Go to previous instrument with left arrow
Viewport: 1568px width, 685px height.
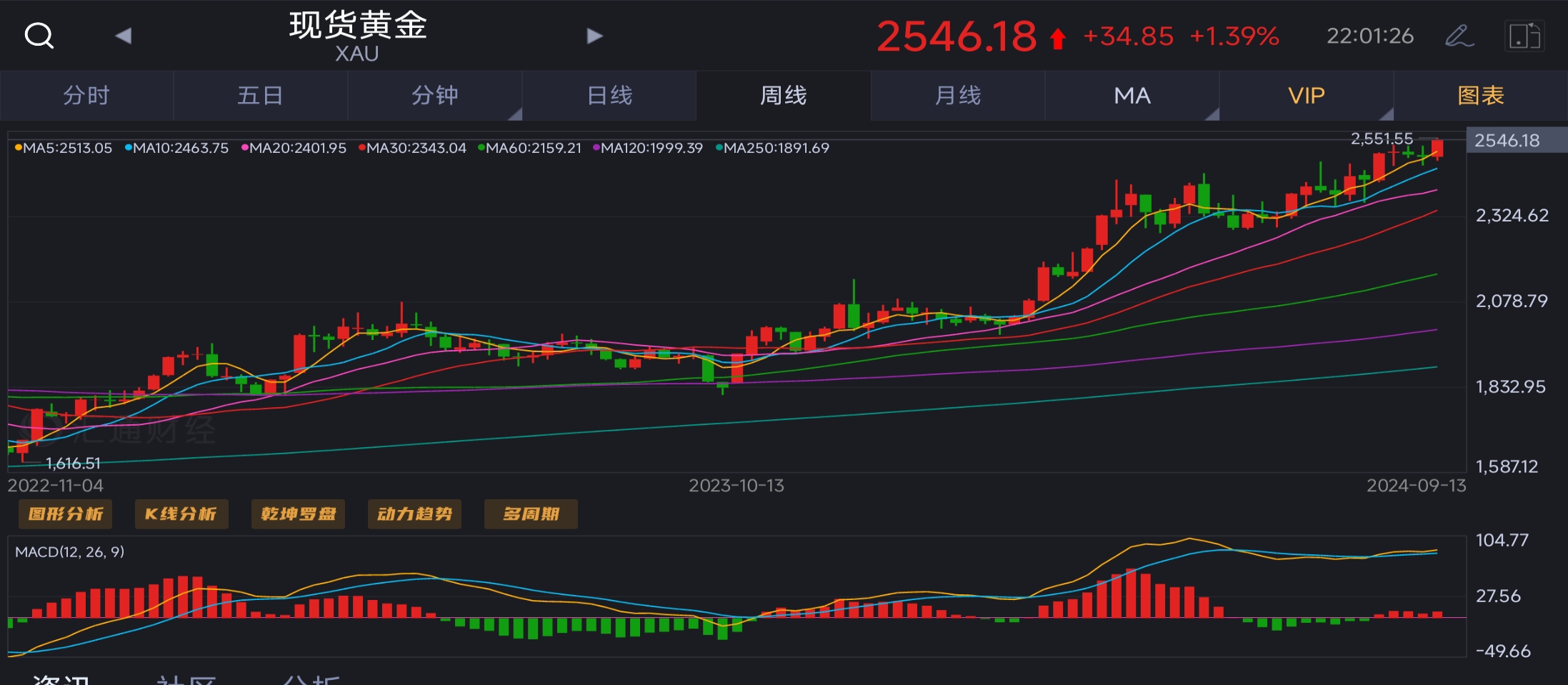pos(124,36)
